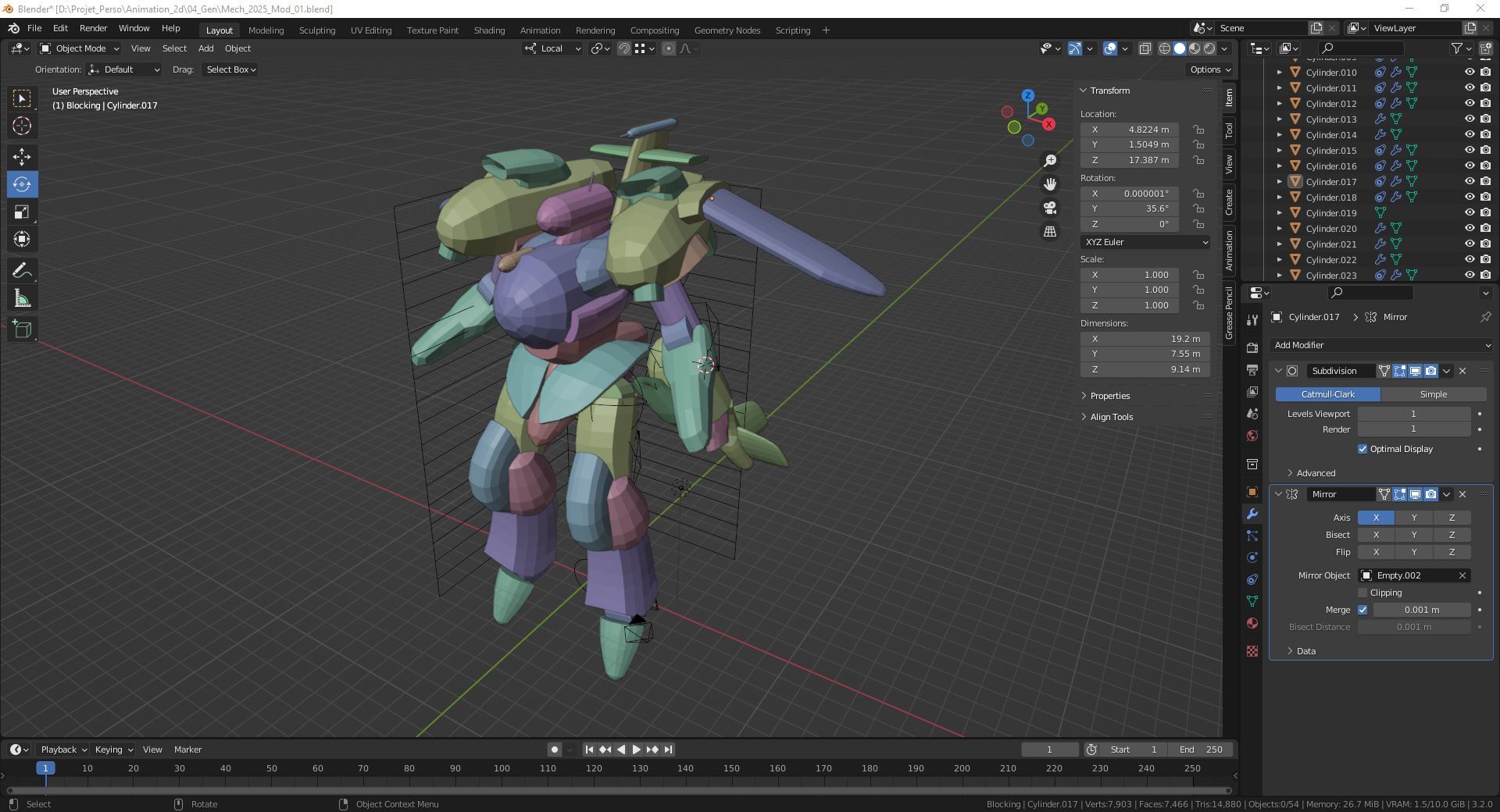Select the Move tool in the toolbar
Screen dimensions: 1500x812
pos(22,157)
